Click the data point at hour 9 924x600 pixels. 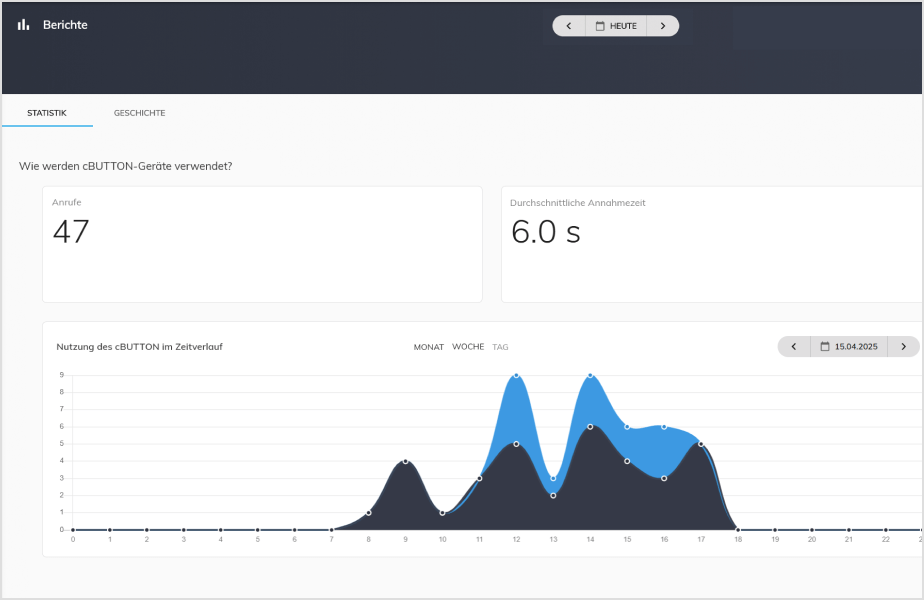coord(405,461)
